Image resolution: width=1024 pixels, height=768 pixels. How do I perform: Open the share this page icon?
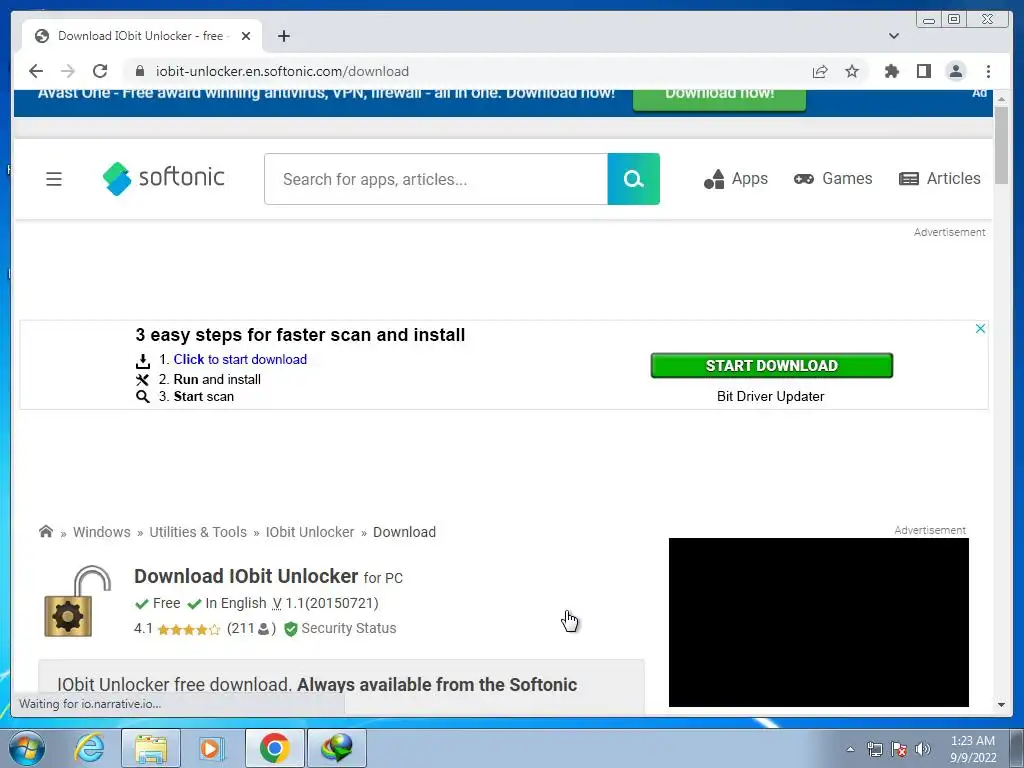[820, 71]
